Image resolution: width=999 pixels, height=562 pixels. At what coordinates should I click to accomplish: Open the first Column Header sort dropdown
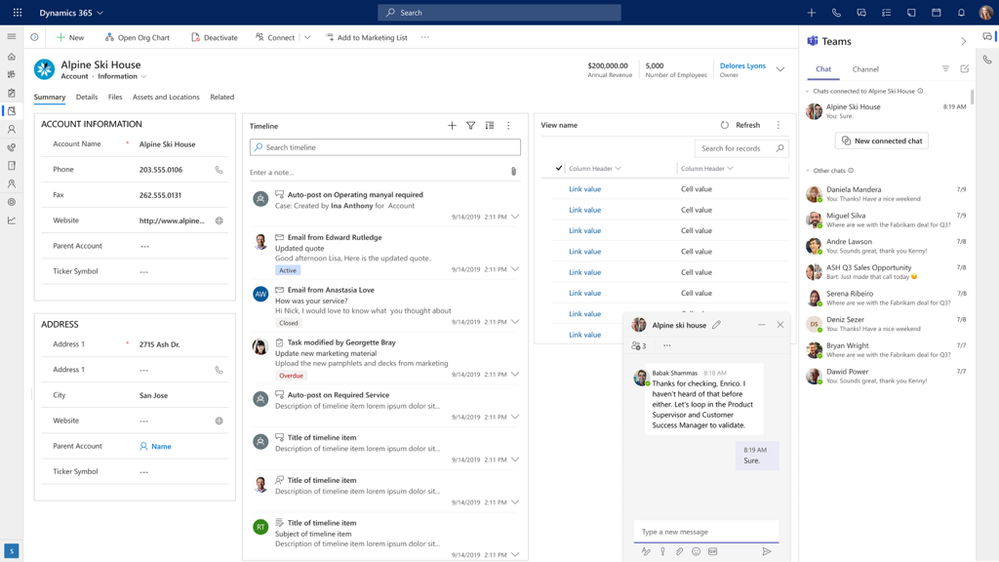click(618, 168)
